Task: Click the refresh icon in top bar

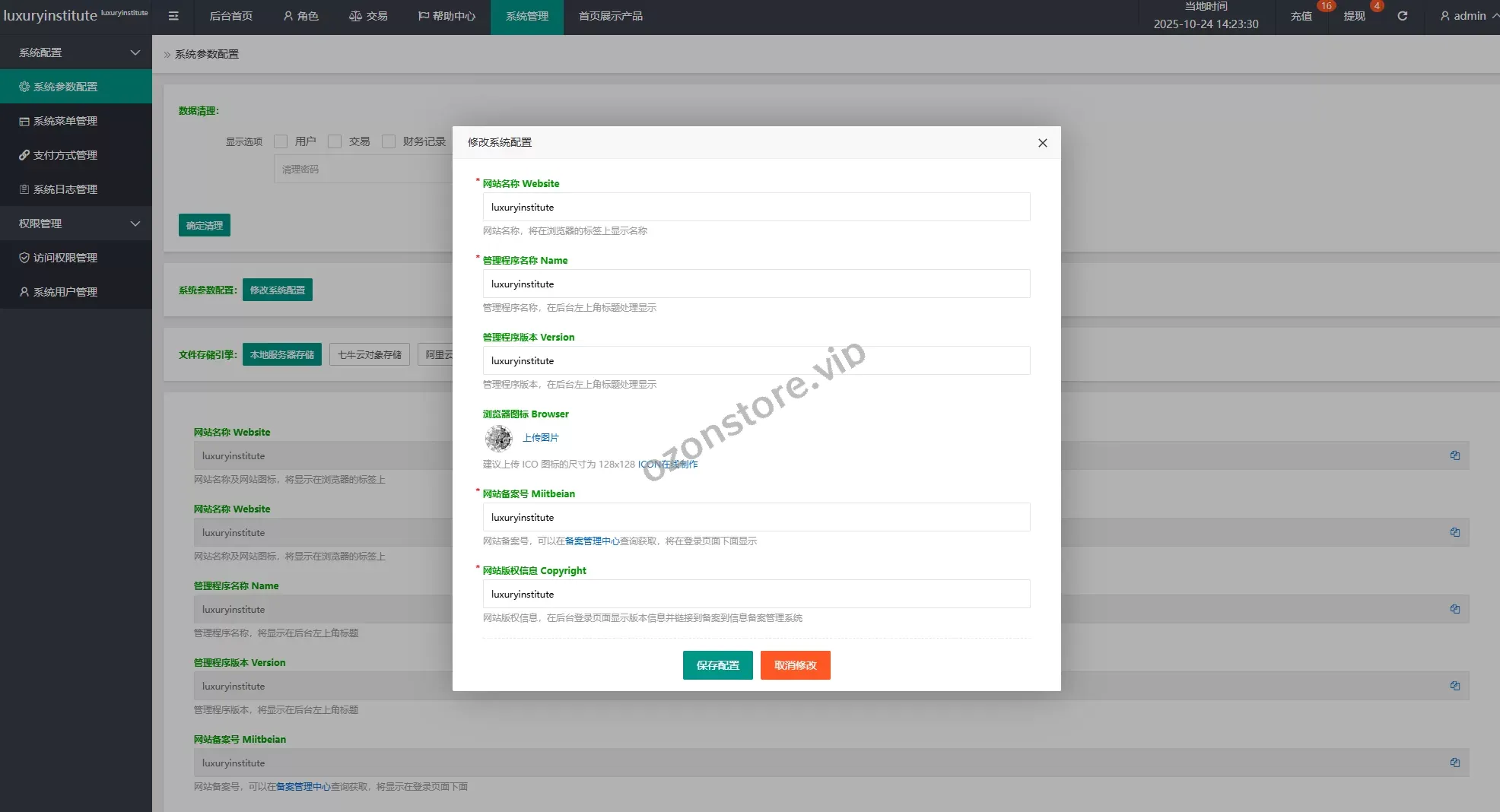Action: pyautogui.click(x=1403, y=16)
